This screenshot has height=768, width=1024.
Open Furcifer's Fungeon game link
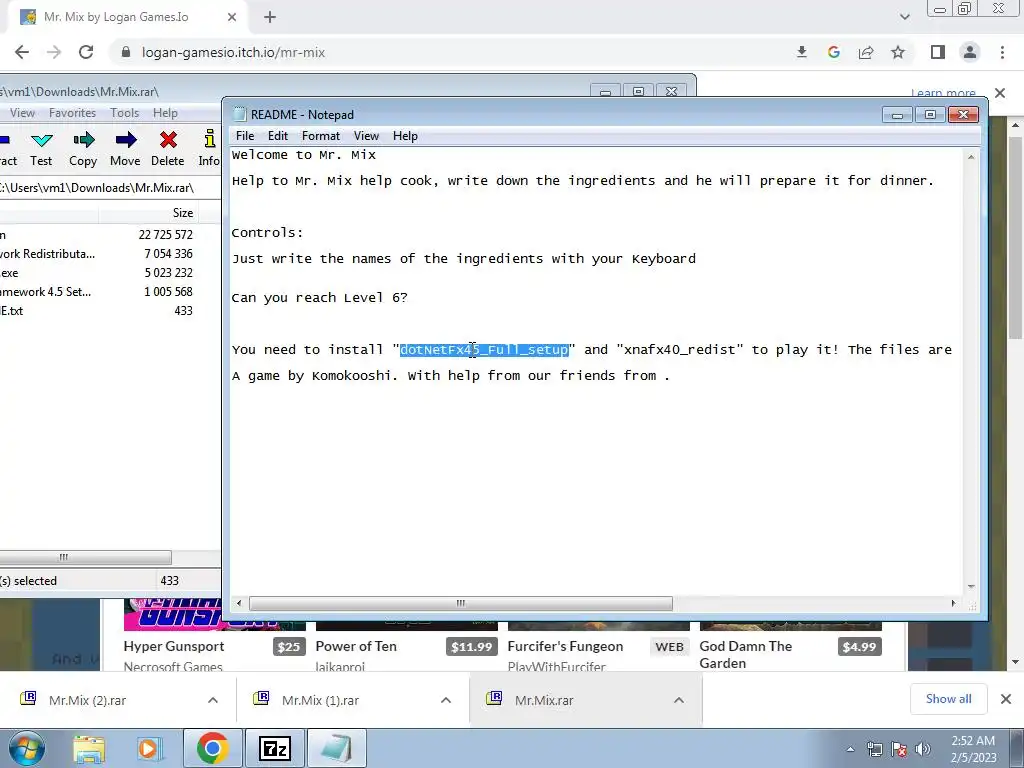566,646
